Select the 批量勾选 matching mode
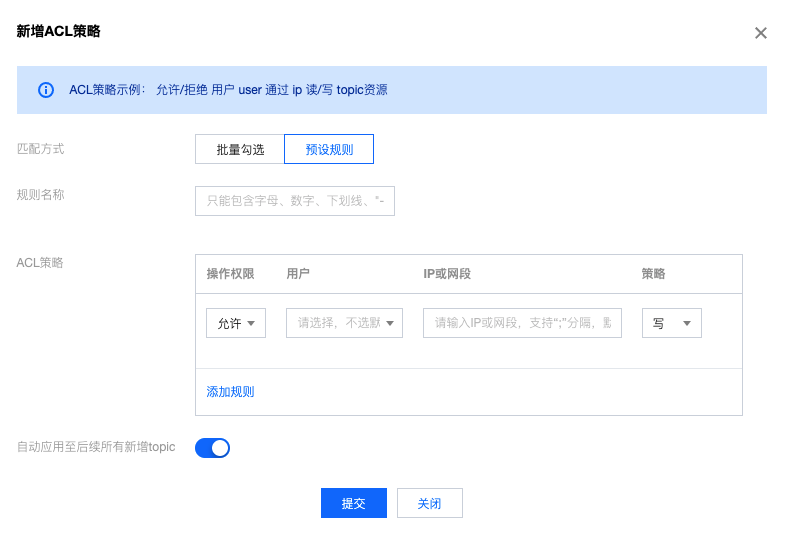The height and width of the screenshot is (536, 785). point(240,149)
